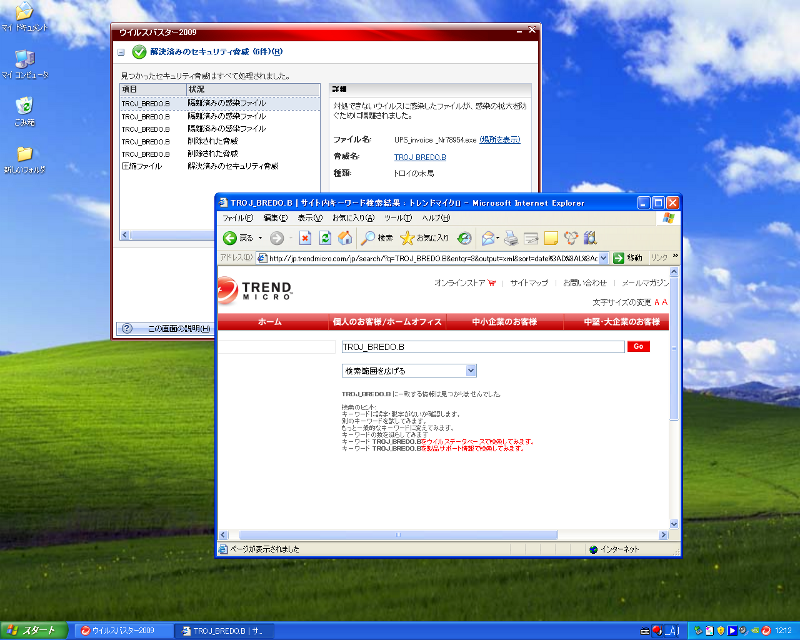
Task: Click the green Go arrow beside address bar
Action: pyautogui.click(x=618, y=258)
